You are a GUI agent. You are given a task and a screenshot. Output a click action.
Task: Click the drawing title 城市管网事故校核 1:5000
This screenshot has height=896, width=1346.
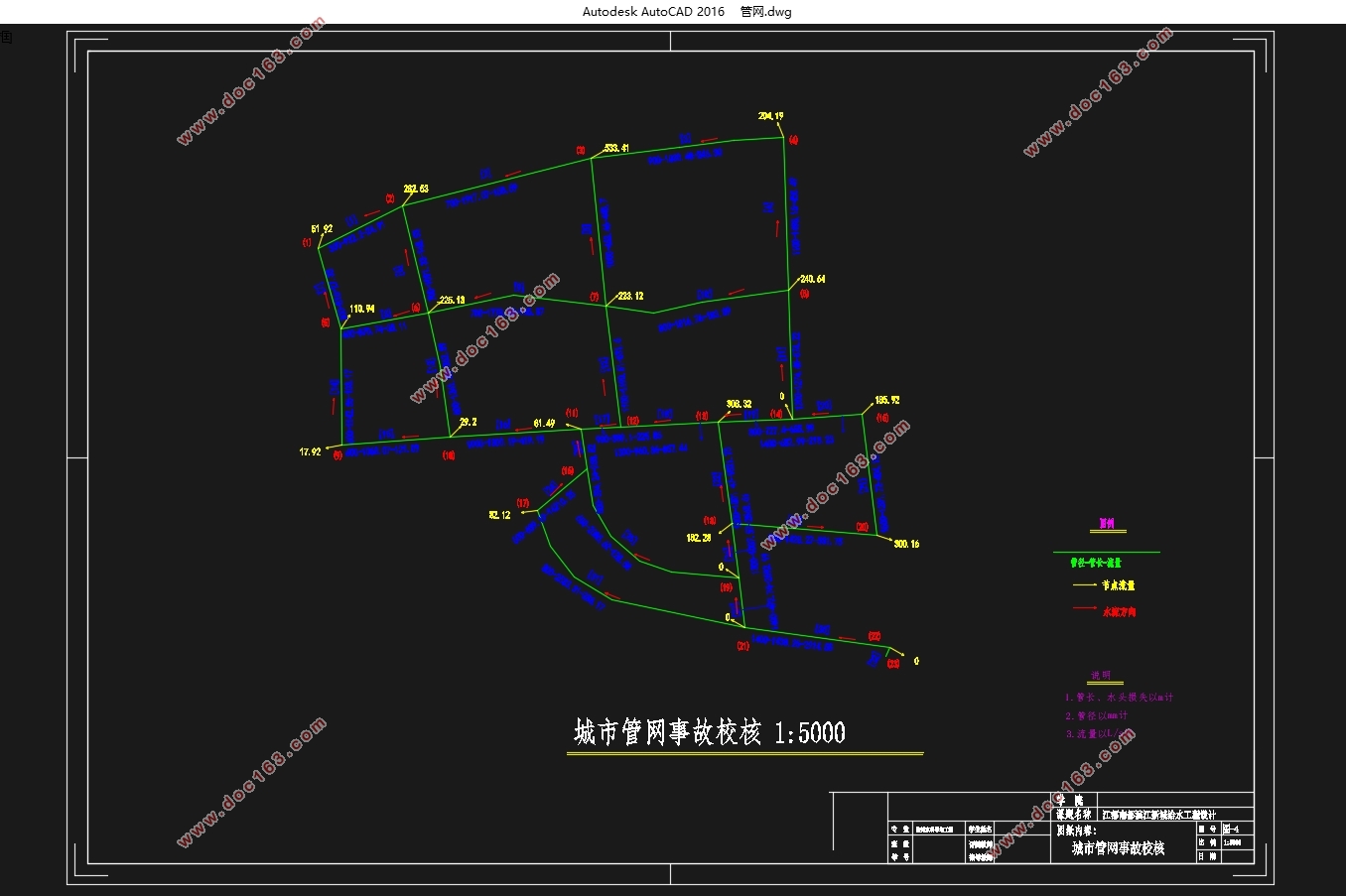pos(710,733)
